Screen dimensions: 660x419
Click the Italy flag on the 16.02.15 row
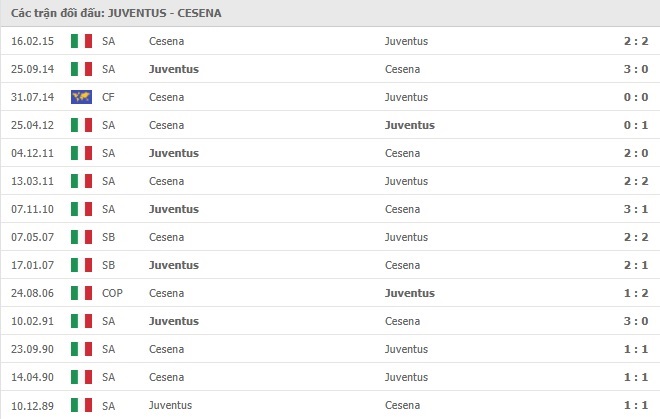pyautogui.click(x=81, y=41)
